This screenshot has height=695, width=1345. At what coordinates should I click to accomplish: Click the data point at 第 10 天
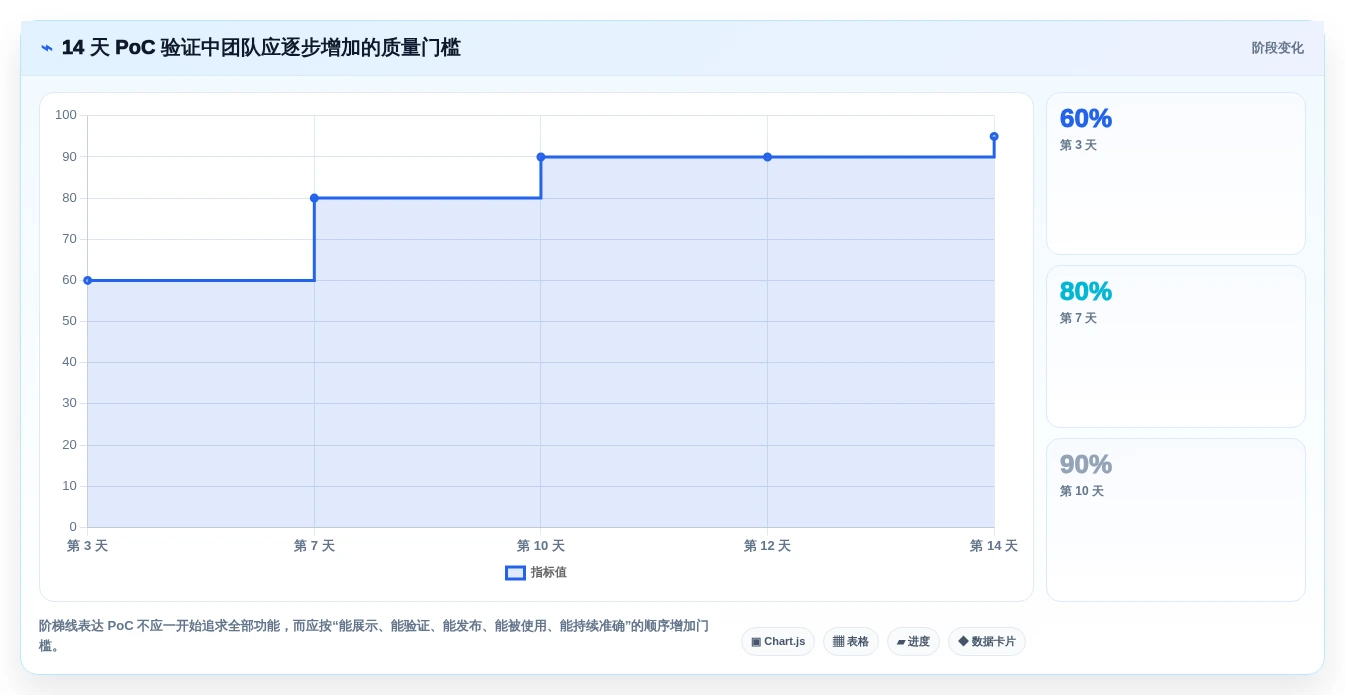(x=541, y=157)
